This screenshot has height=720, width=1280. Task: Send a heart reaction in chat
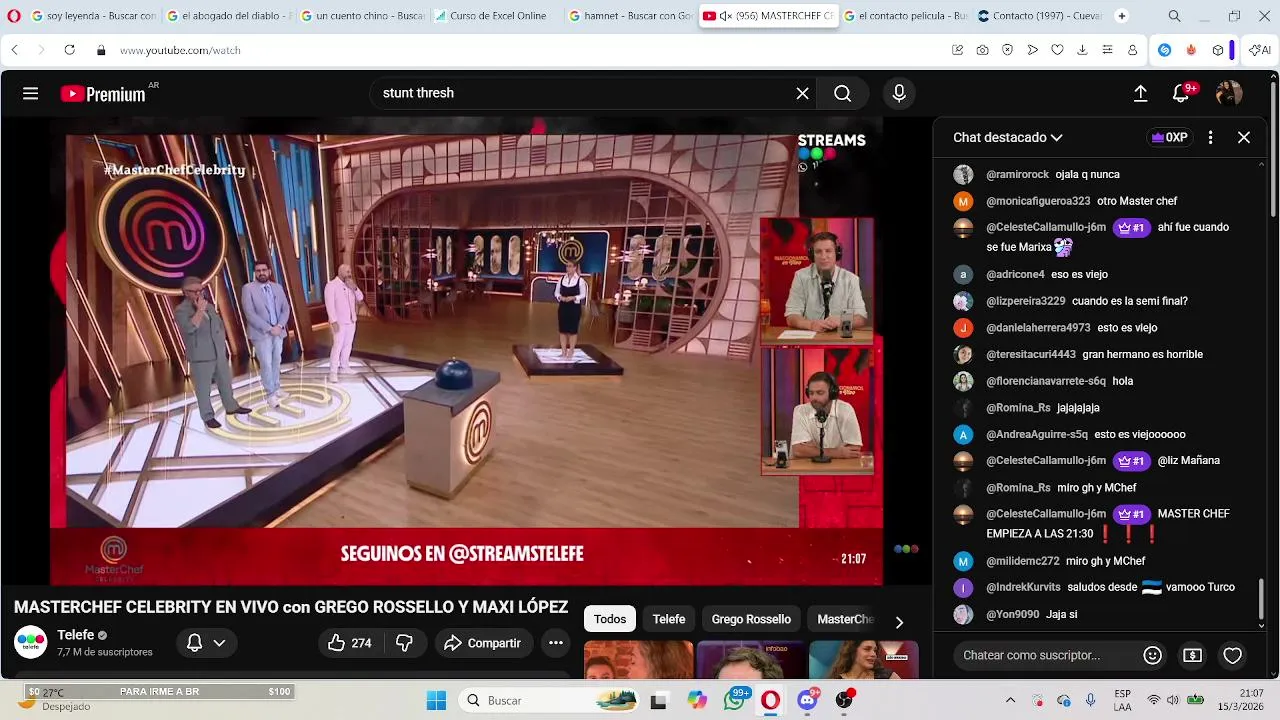click(x=1233, y=655)
